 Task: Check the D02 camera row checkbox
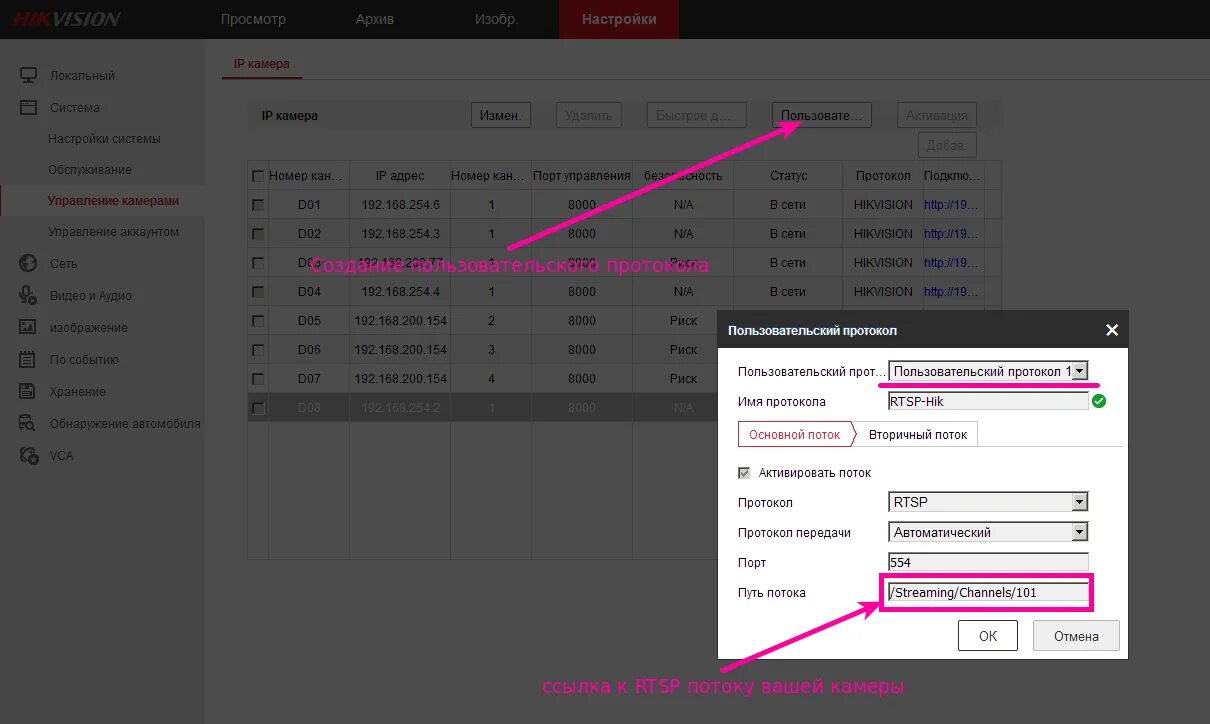(258, 234)
